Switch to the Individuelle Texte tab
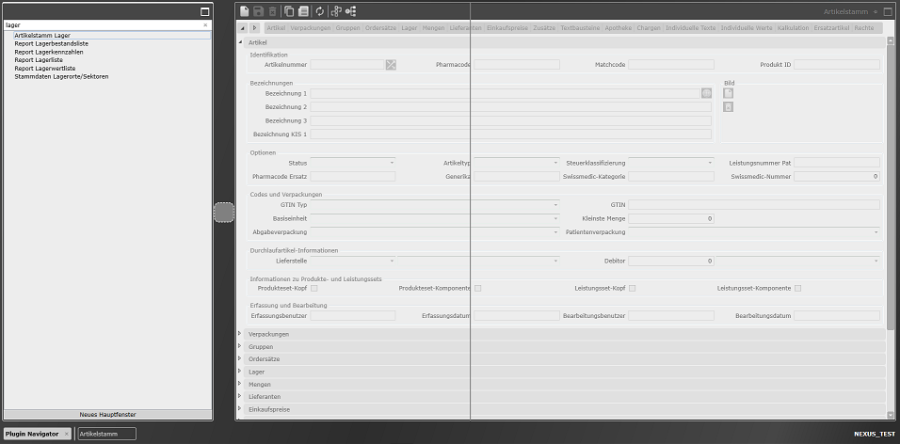This screenshot has height=444, width=900. click(x=690, y=28)
